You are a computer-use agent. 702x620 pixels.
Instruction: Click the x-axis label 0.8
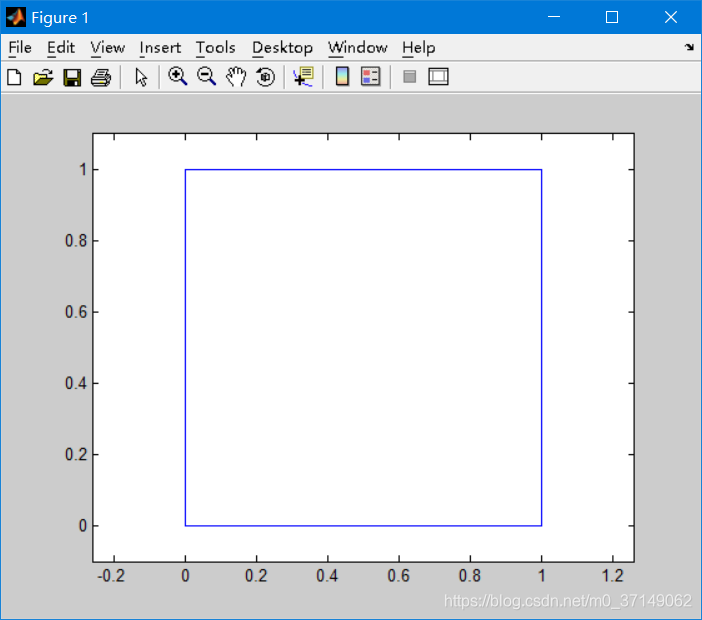point(470,576)
